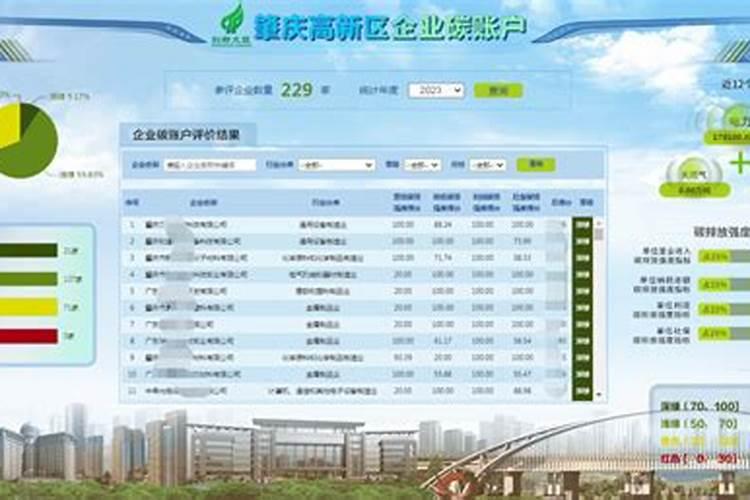
Task: Click the 企业名称 column header
Action: pyautogui.click(x=203, y=203)
